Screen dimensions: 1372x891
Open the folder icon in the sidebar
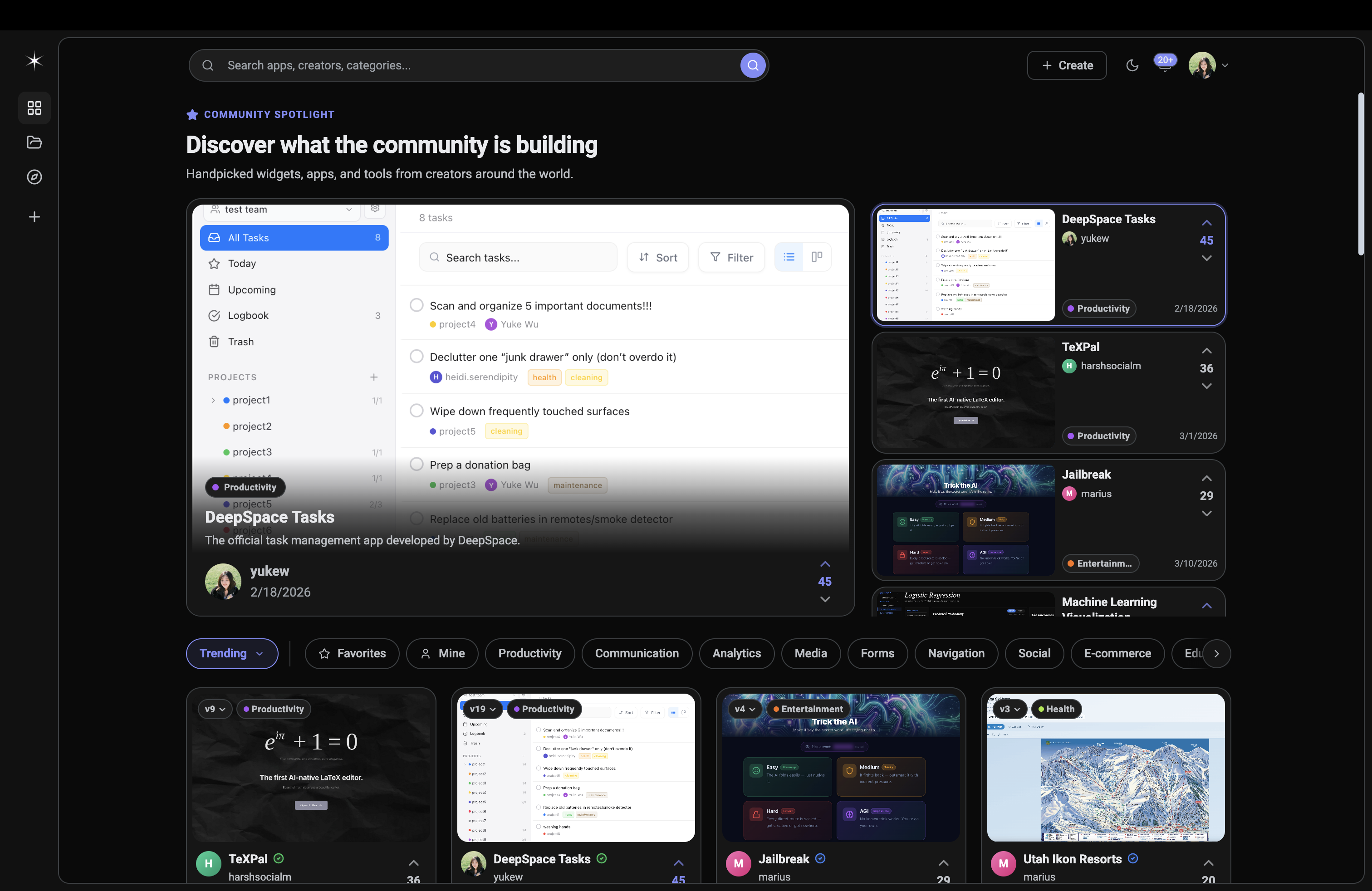point(34,142)
